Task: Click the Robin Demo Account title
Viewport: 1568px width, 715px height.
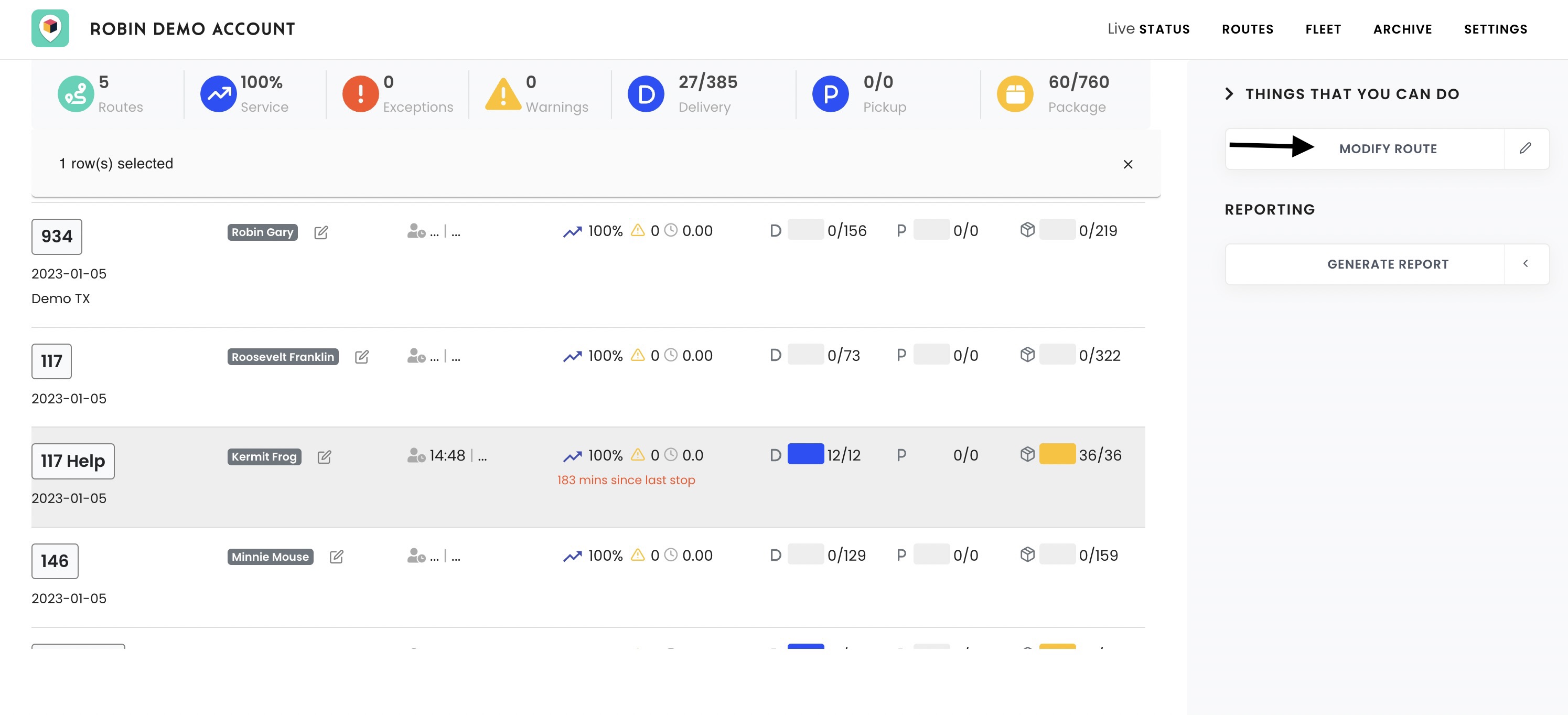Action: click(x=192, y=29)
